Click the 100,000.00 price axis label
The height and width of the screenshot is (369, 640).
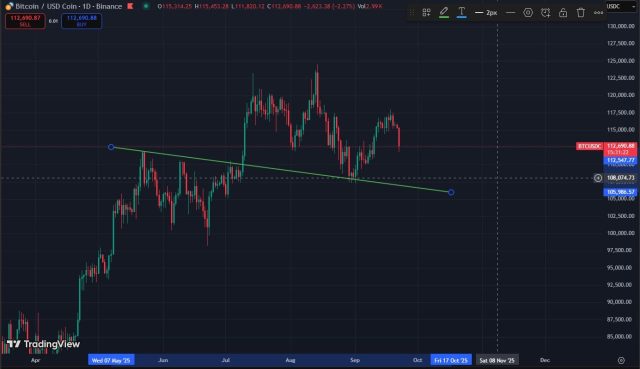tap(621, 233)
